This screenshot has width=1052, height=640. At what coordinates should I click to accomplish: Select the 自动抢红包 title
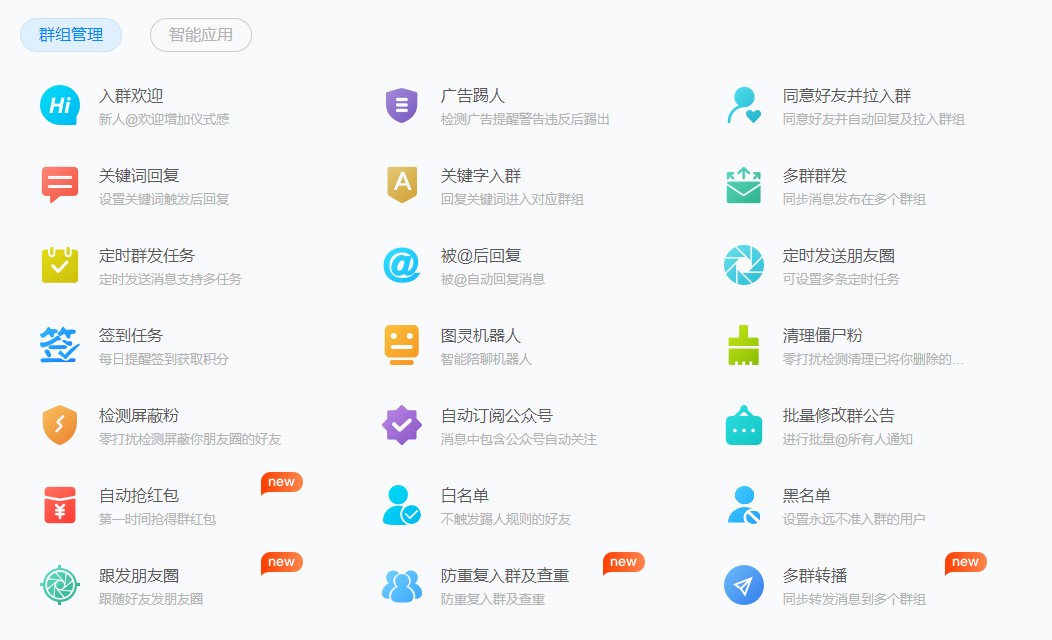tap(139, 495)
